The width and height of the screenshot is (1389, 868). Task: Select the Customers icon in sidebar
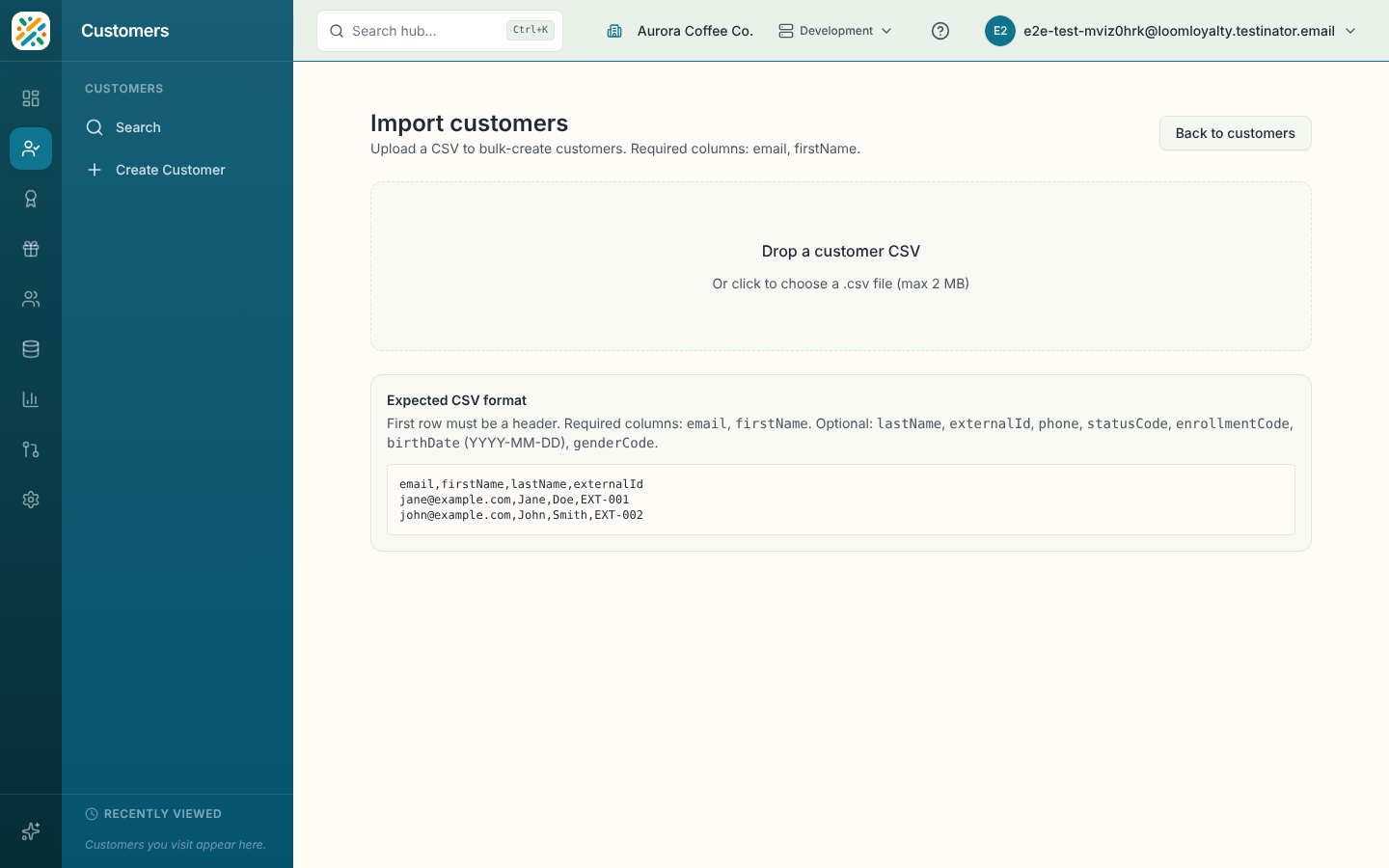(31, 149)
